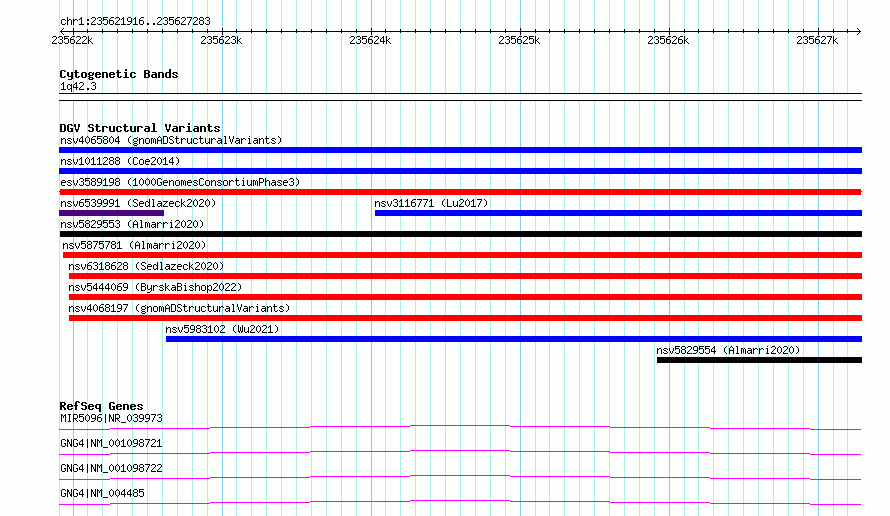This screenshot has height=516, width=890.
Task: Click the 235623k ruler position
Action: pyautogui.click(x=221, y=40)
